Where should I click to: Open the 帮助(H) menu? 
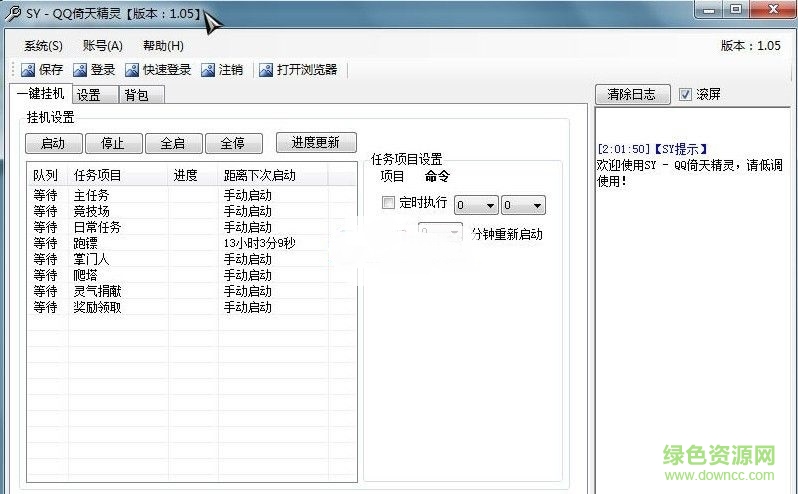[x=163, y=46]
